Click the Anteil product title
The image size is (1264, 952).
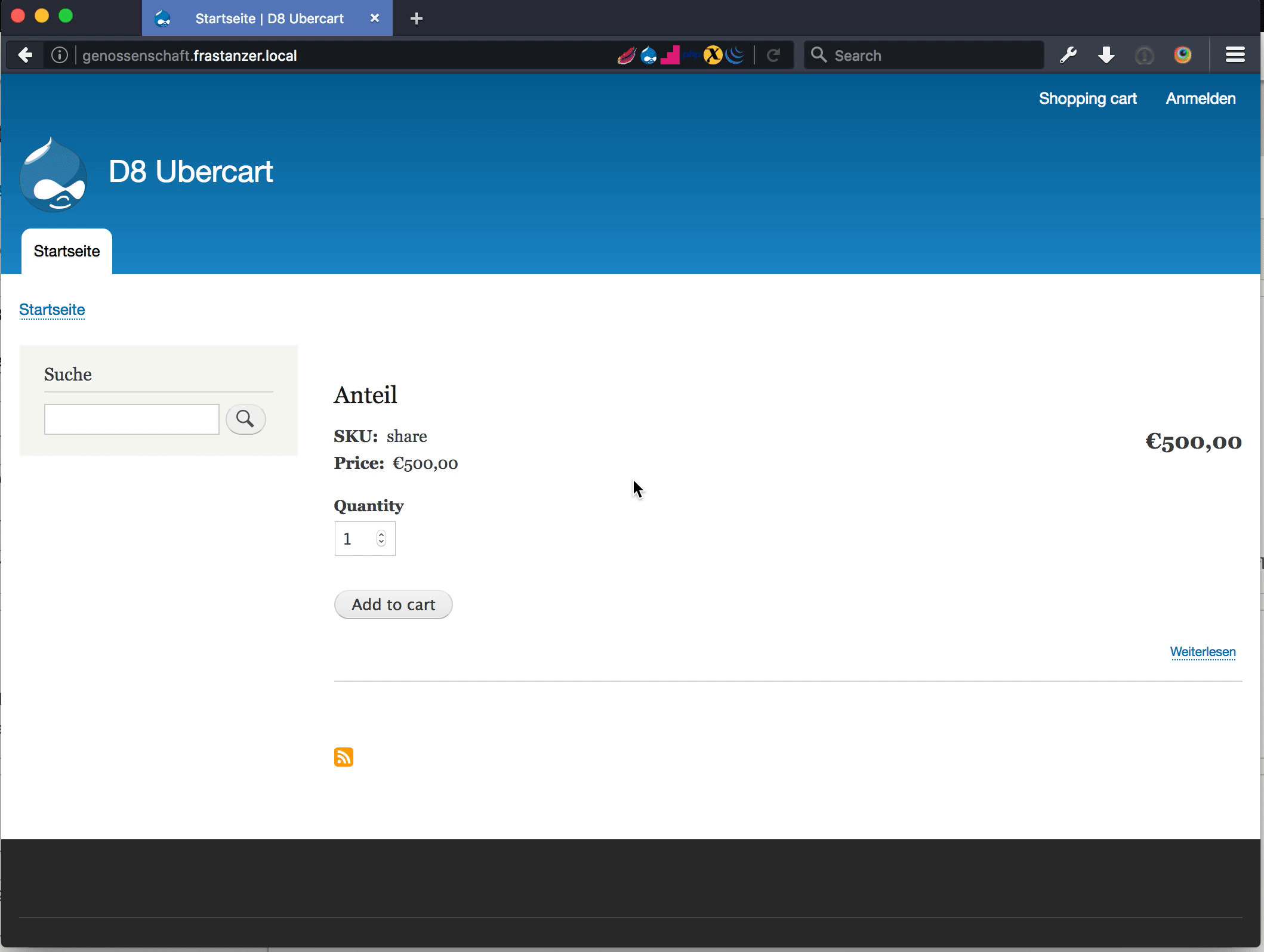tap(365, 395)
